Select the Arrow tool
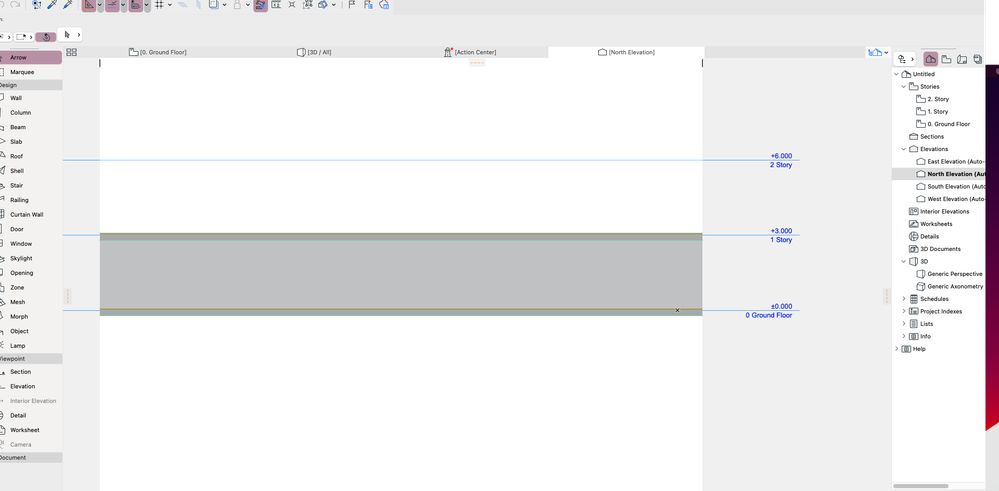 [31, 57]
